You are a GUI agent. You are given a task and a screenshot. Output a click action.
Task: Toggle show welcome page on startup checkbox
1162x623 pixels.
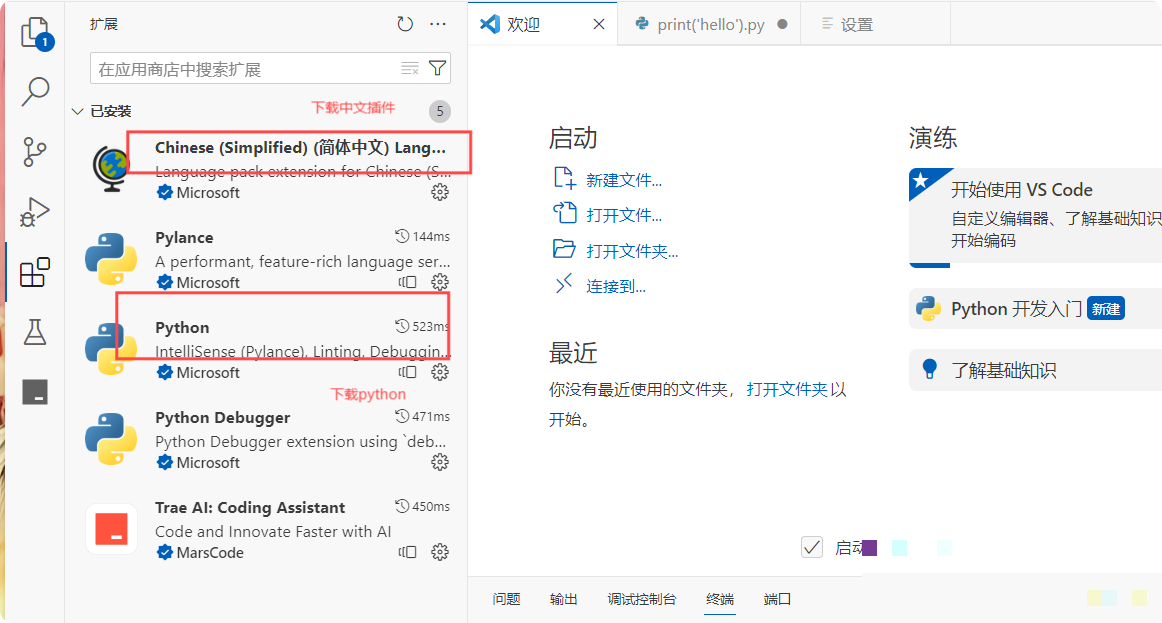pos(812,547)
